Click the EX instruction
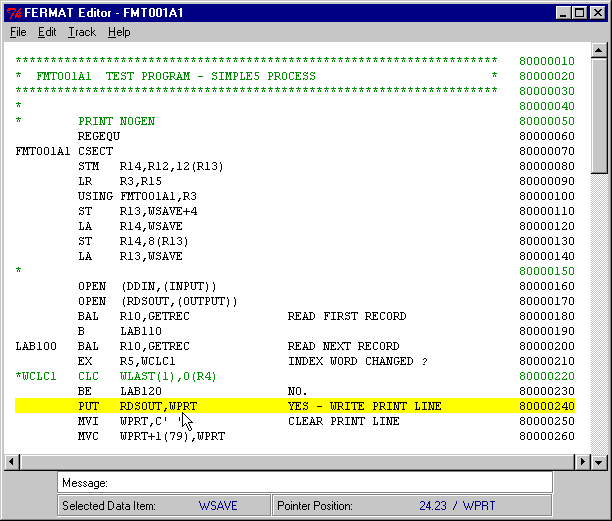 (85, 361)
